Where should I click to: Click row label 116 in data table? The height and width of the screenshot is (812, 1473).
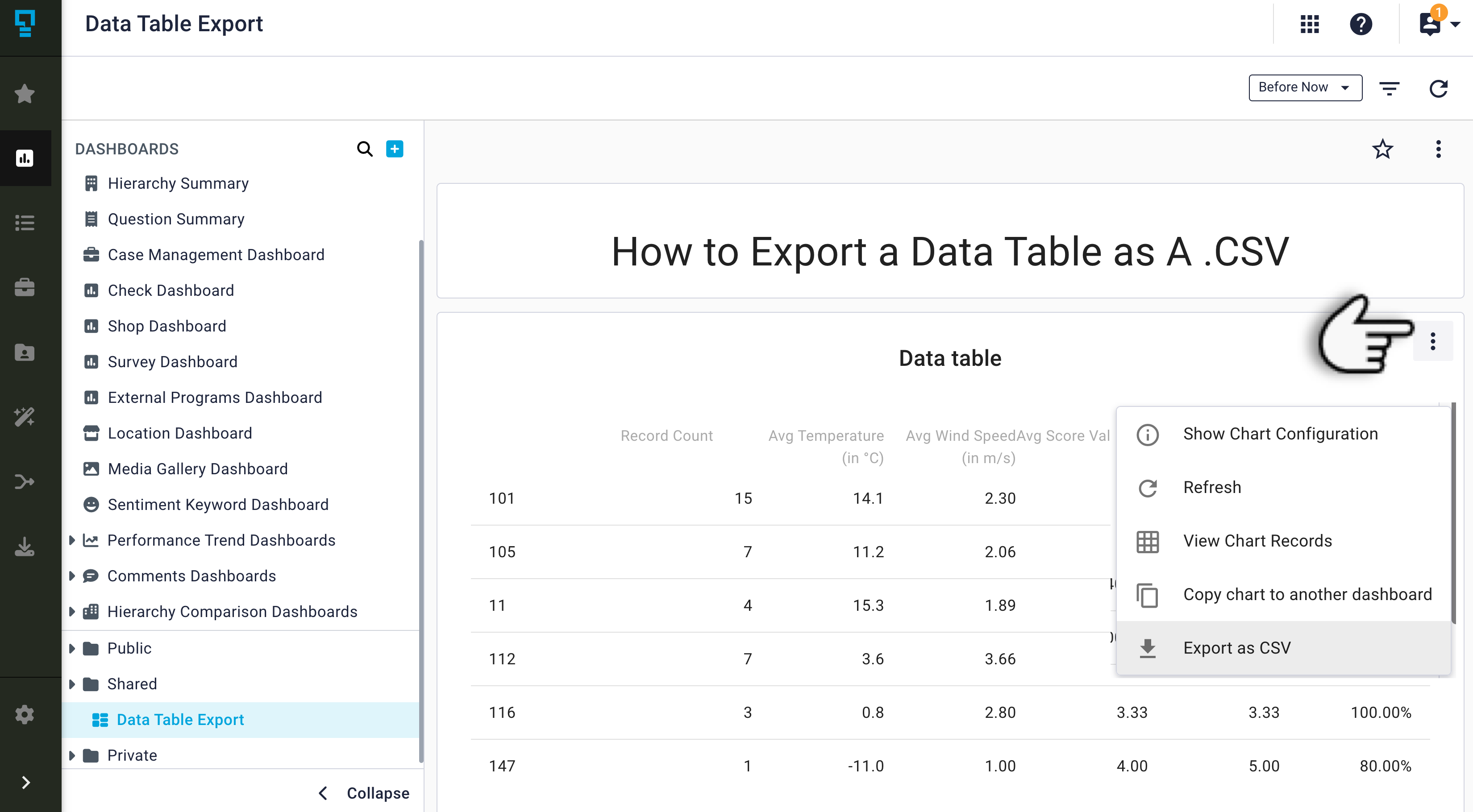tap(502, 713)
